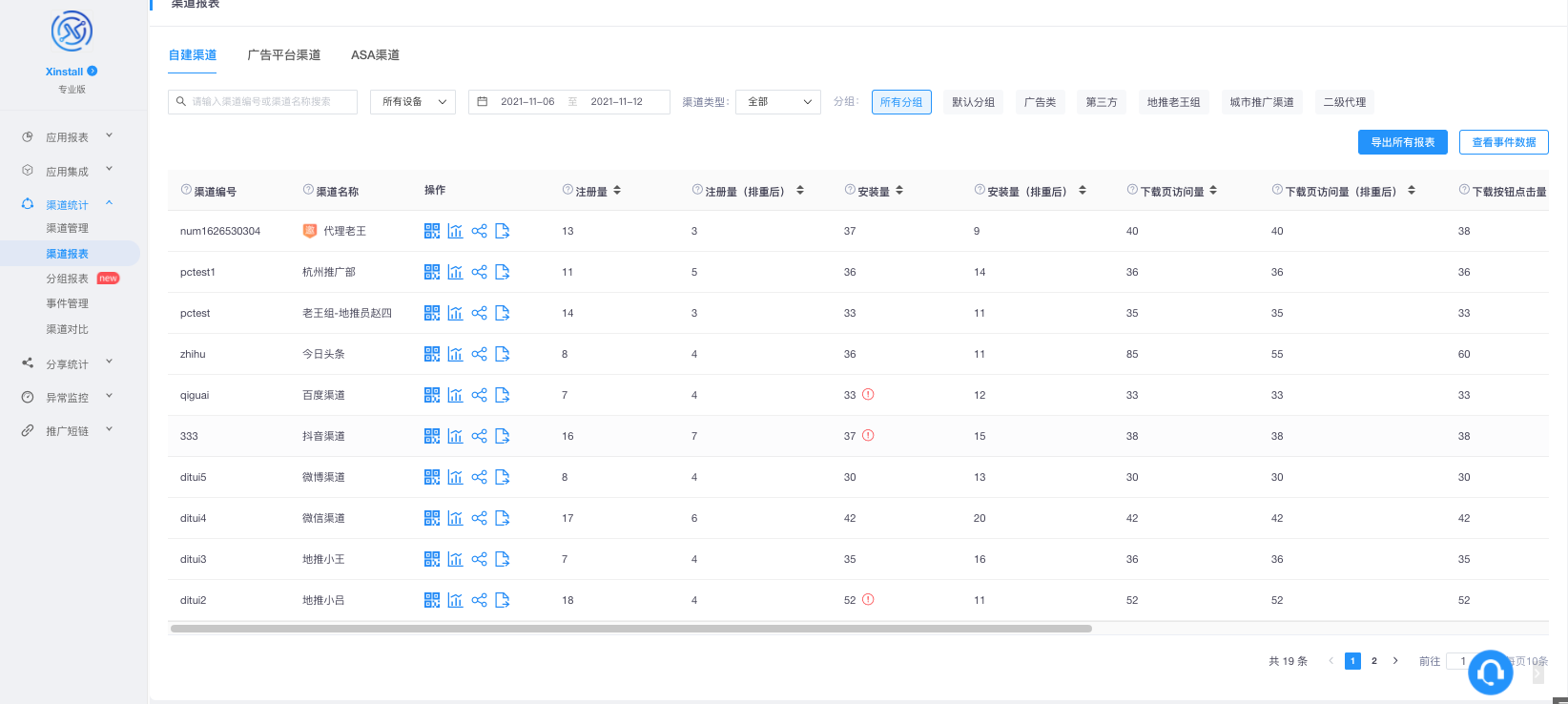This screenshot has width=1568, height=704.
Task: Click 查看事件数据 button
Action: click(x=1504, y=142)
